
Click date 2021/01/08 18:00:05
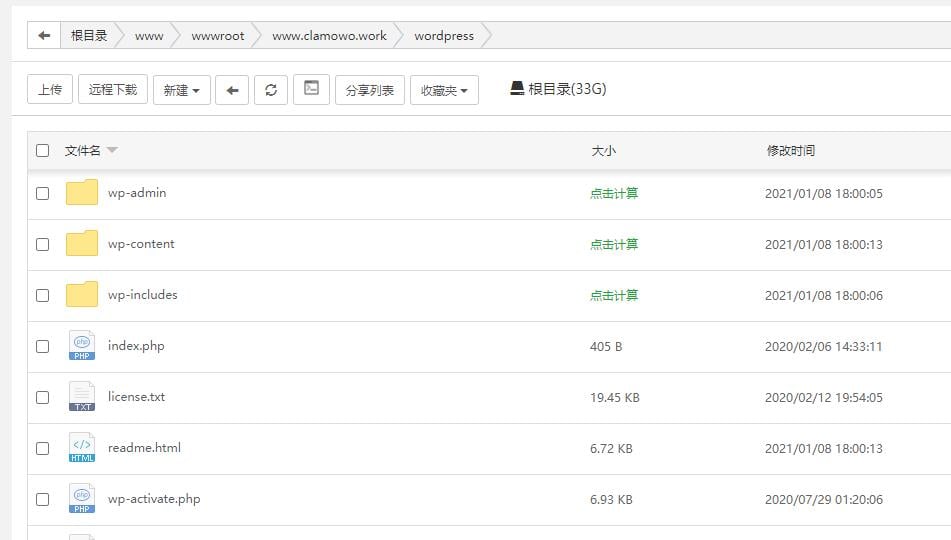tap(824, 194)
